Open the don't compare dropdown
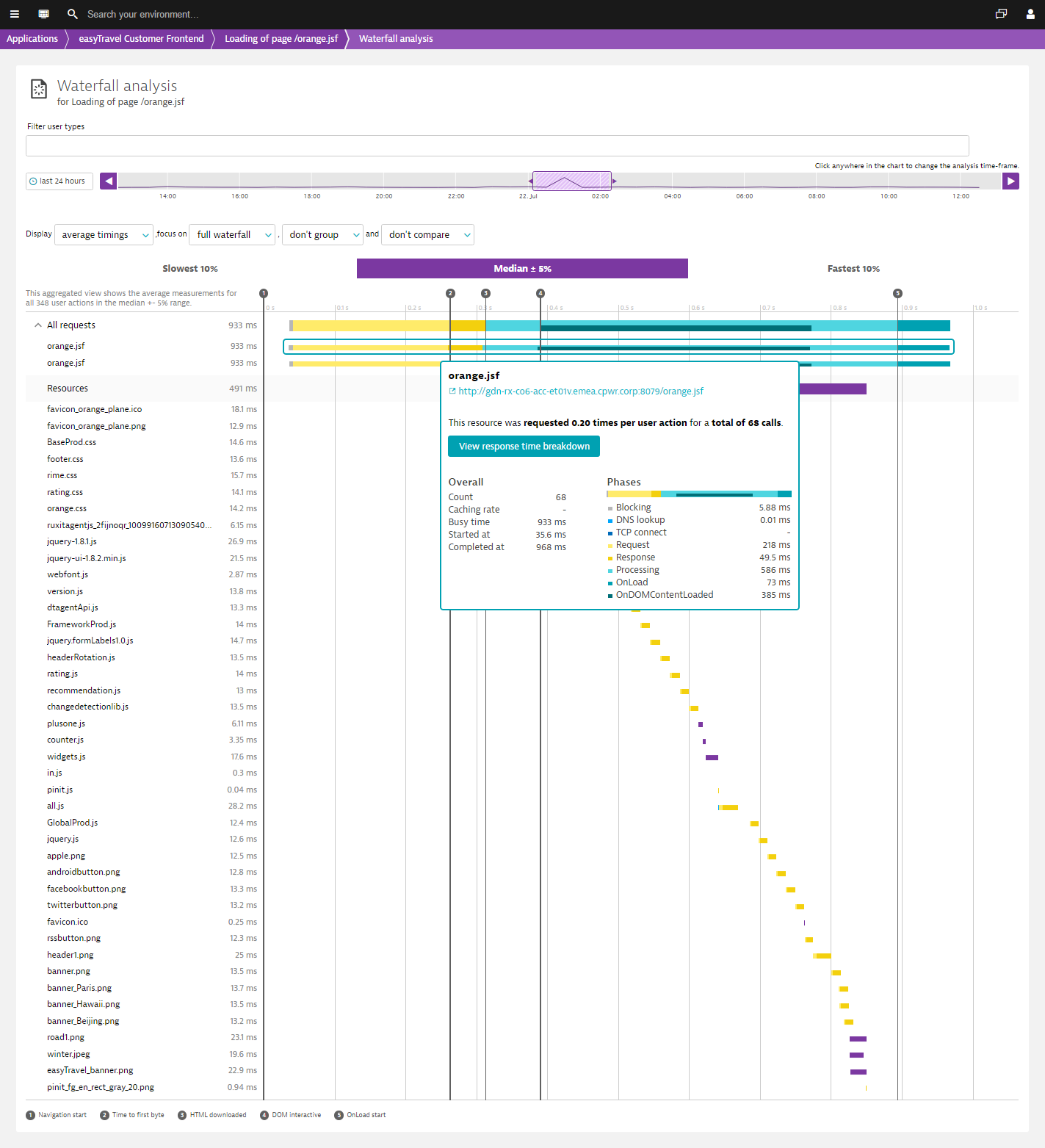 point(428,235)
